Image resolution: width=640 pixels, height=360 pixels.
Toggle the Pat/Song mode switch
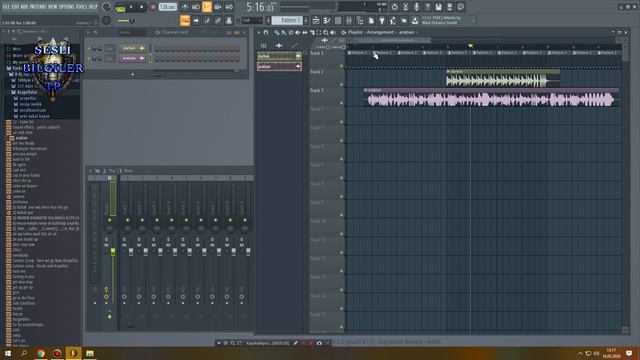[121, 7]
